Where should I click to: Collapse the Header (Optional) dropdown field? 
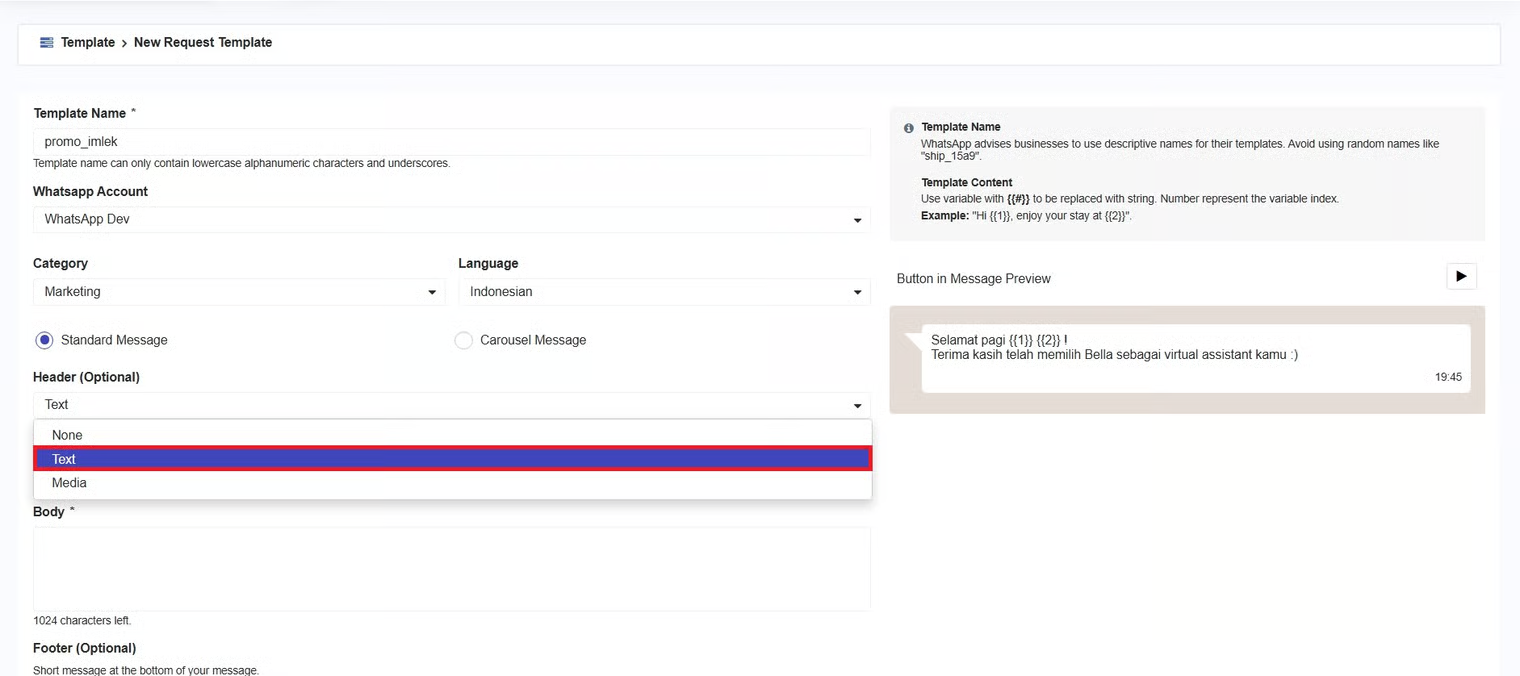click(x=451, y=405)
